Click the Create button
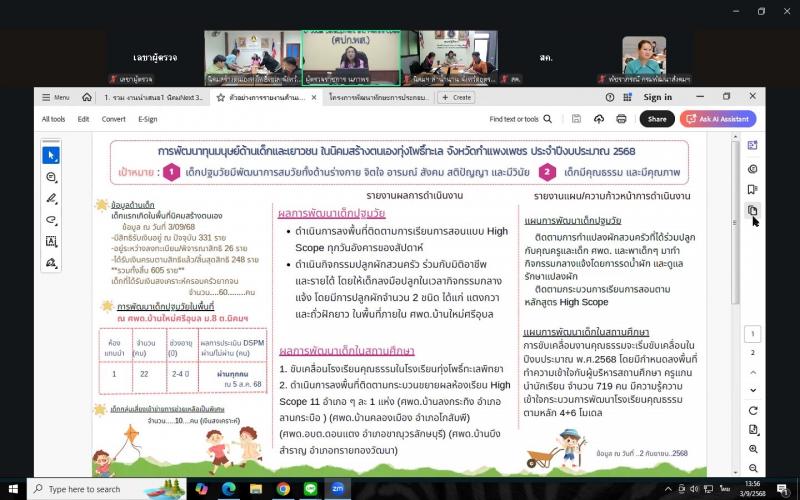 (x=456, y=97)
